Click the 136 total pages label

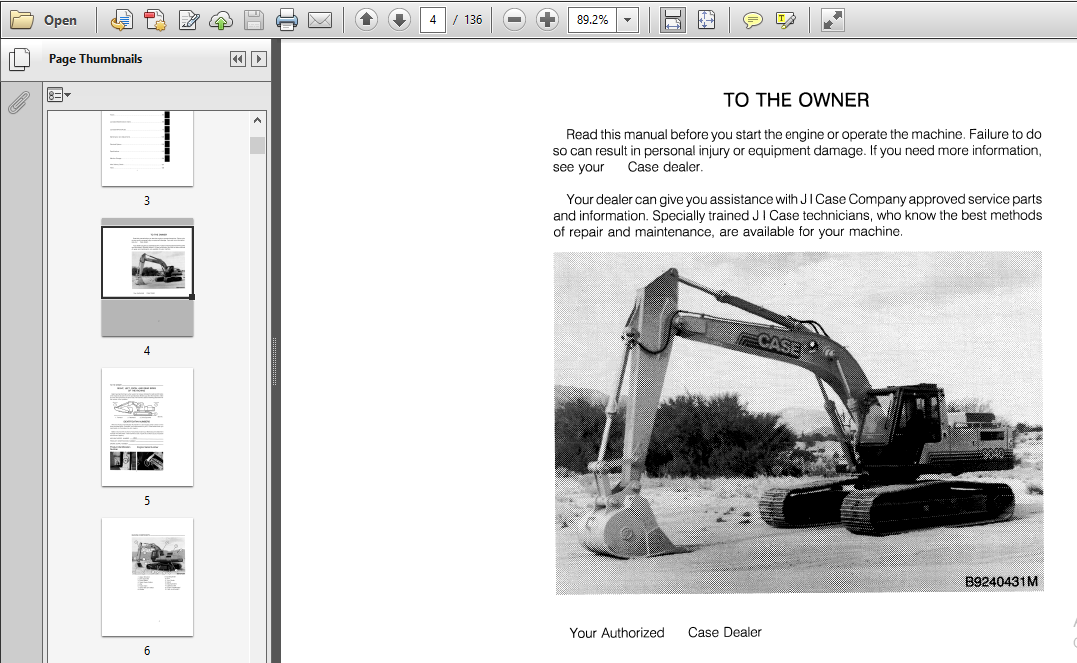(x=473, y=20)
